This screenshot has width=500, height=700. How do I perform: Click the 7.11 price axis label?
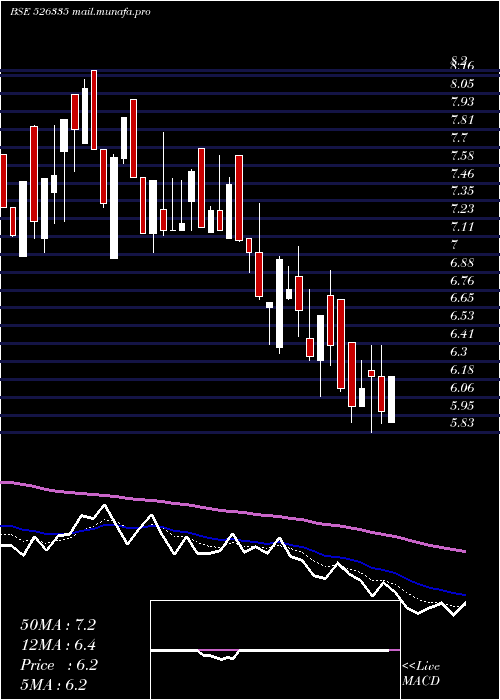pos(462,227)
